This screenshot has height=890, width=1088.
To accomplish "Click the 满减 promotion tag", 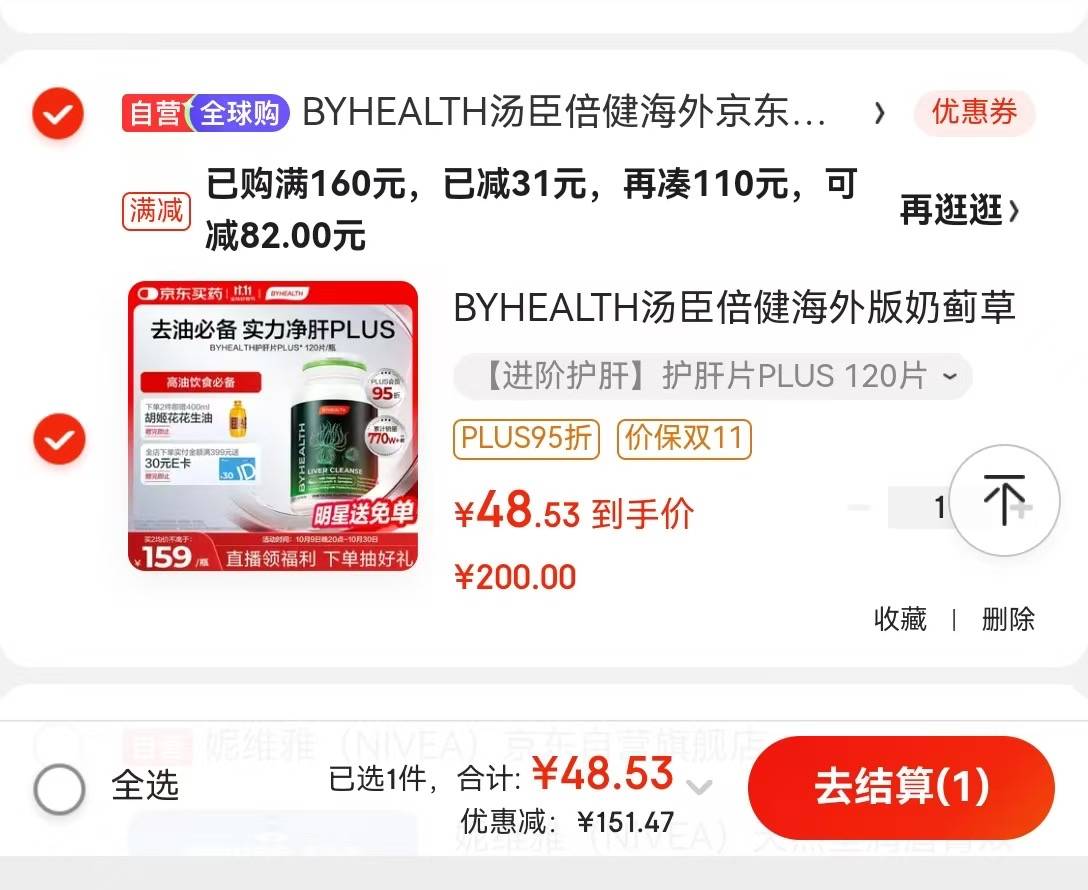I will pos(156,210).
